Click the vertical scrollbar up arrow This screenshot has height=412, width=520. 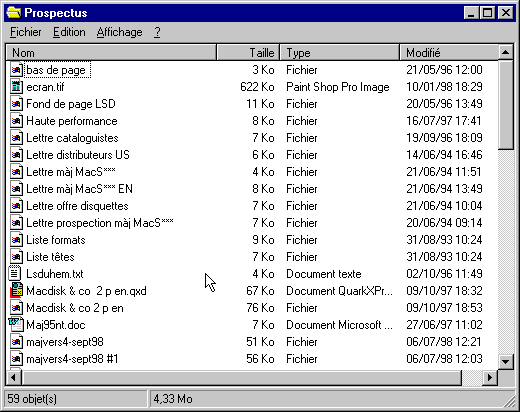506,52
